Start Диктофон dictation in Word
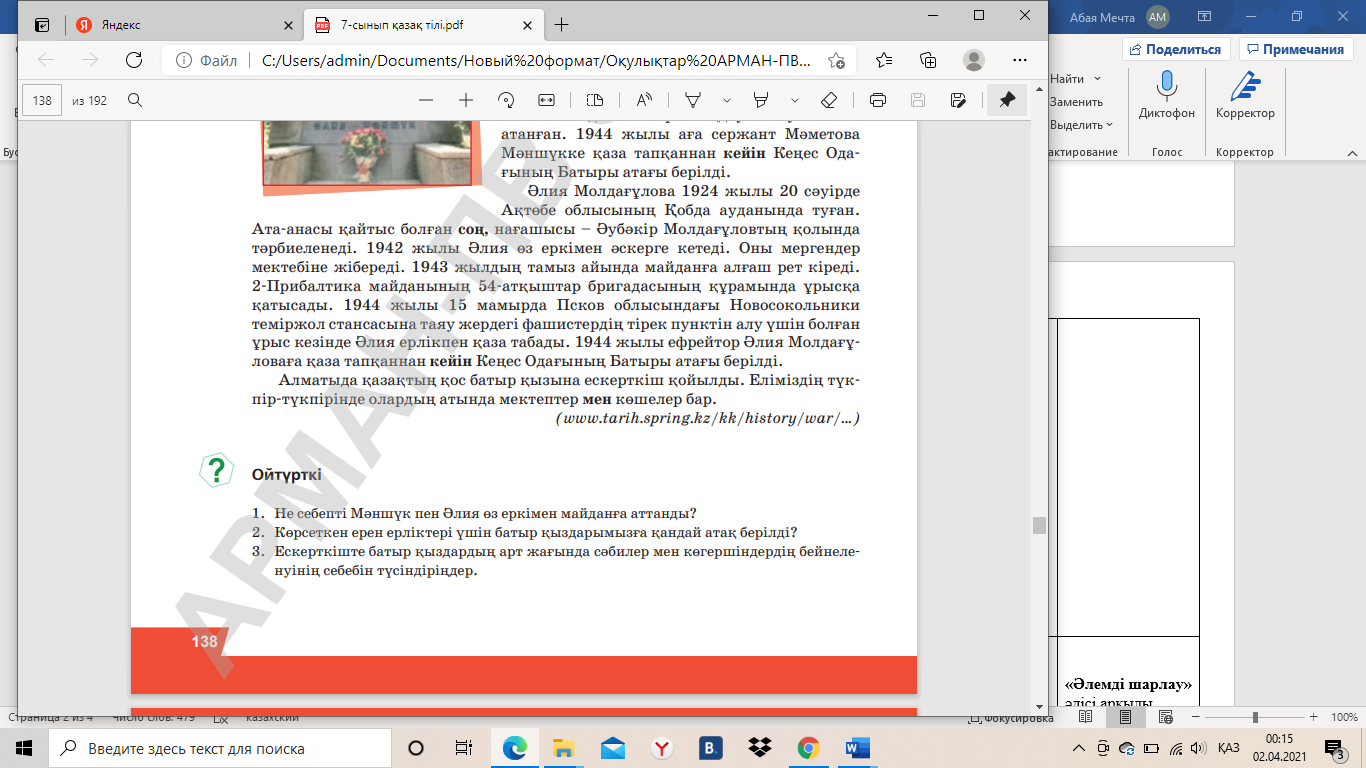 tap(1166, 97)
